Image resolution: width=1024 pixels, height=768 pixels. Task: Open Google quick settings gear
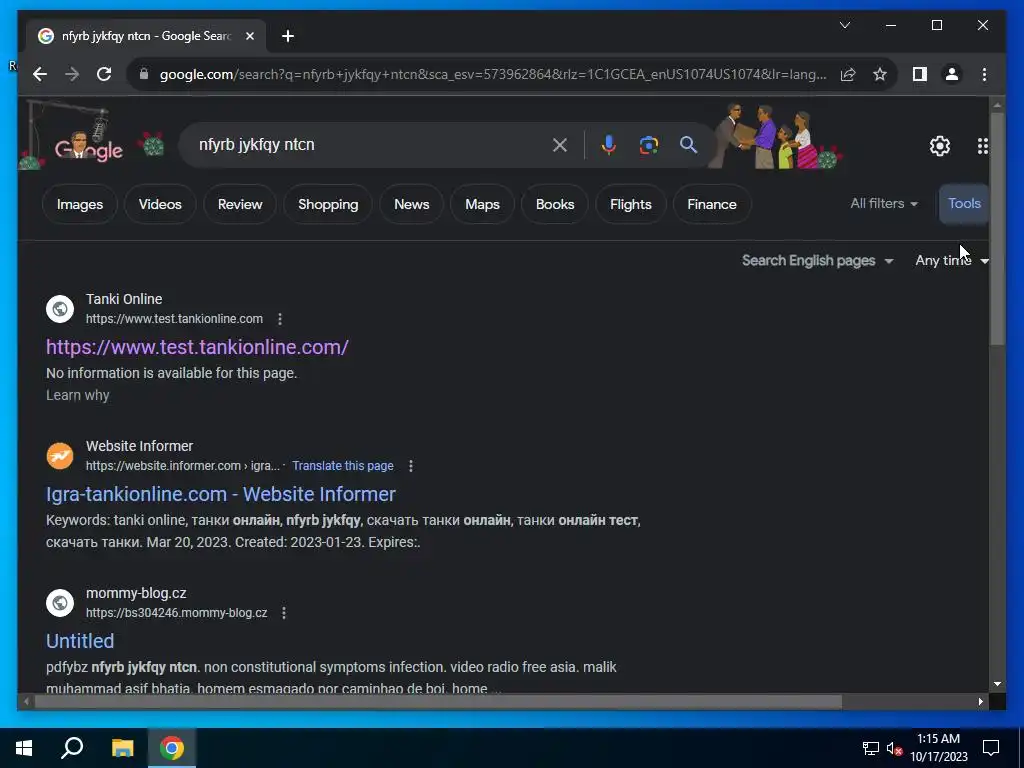940,146
